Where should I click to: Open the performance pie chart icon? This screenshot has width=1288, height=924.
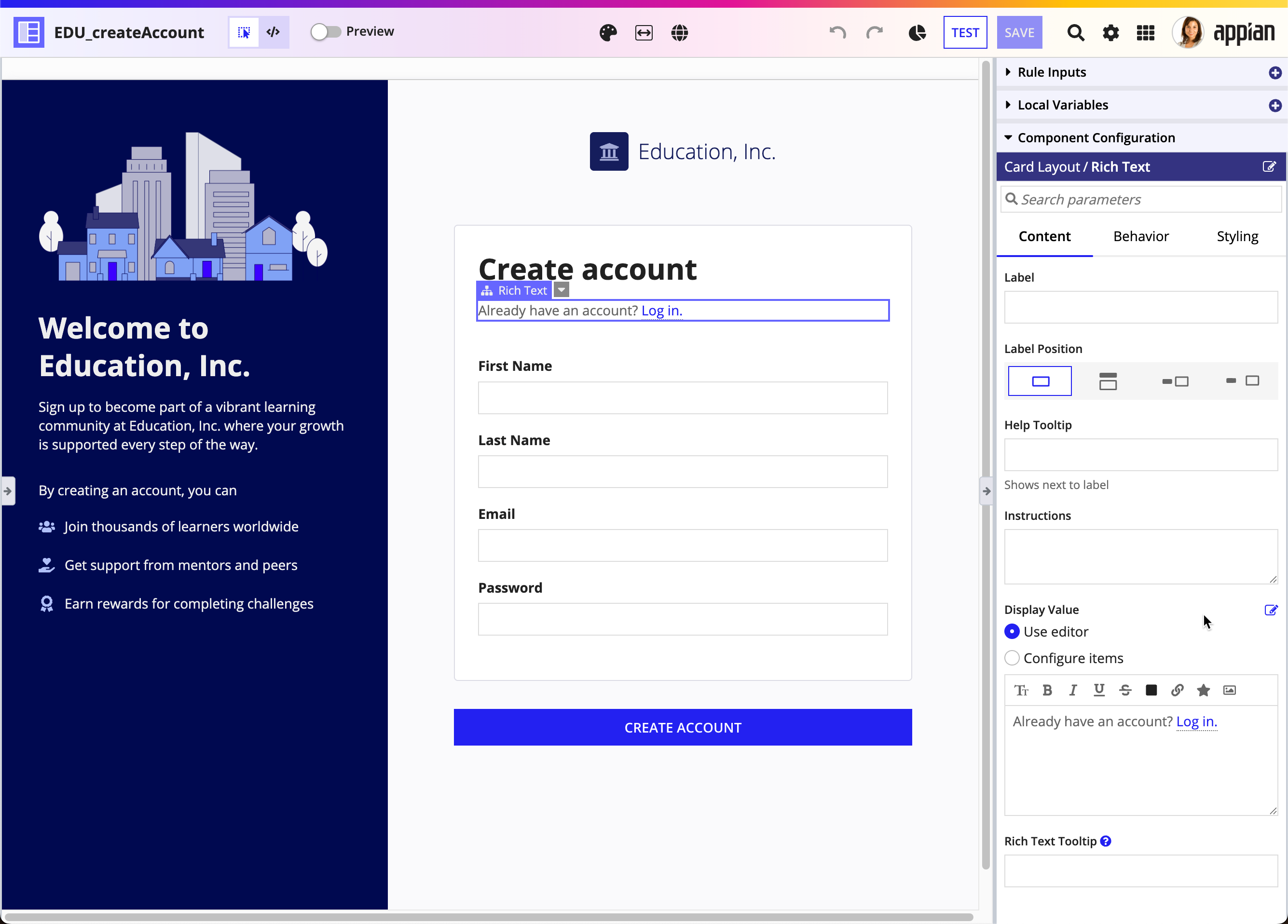[x=917, y=33]
